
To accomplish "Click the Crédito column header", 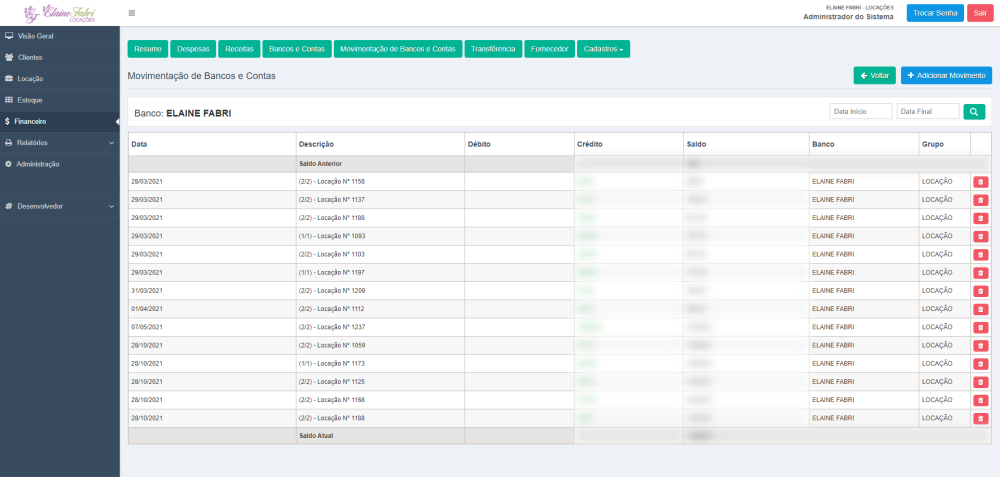I will tap(628, 144).
